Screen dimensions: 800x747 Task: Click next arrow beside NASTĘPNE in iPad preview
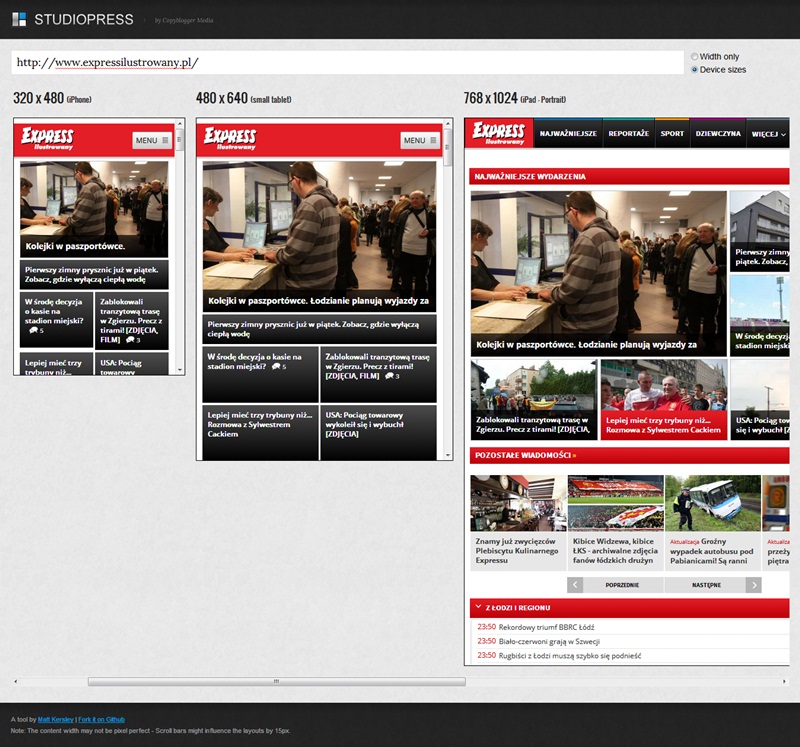(x=753, y=585)
